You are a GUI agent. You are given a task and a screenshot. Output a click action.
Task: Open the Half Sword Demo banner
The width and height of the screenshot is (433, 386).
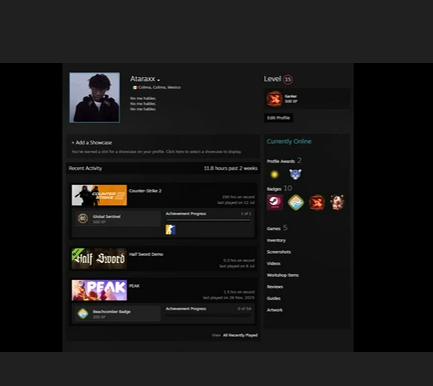point(99,259)
